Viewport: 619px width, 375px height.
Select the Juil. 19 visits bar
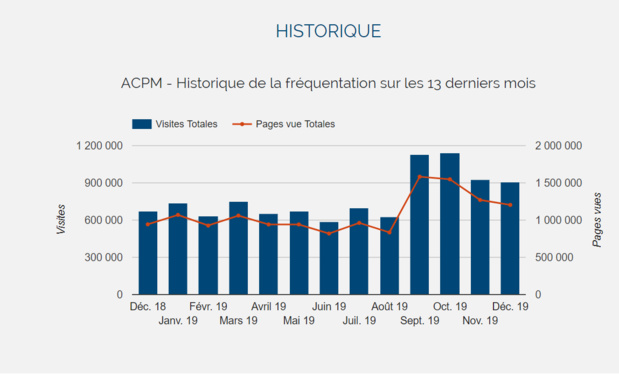(x=359, y=251)
